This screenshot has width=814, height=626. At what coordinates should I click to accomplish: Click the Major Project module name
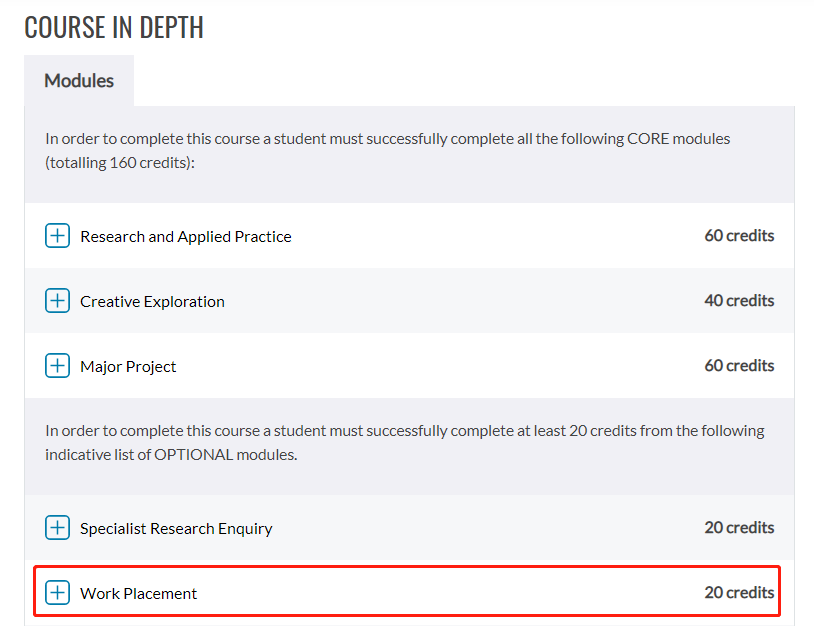pos(128,367)
